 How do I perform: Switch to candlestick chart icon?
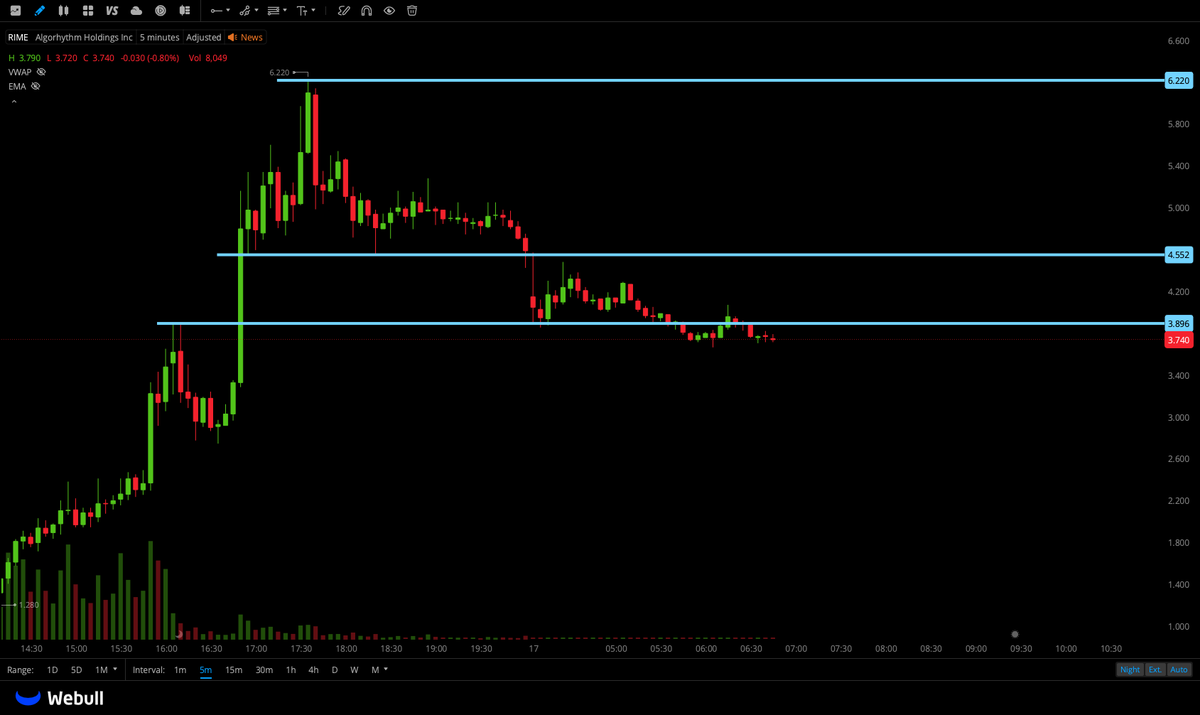64,10
